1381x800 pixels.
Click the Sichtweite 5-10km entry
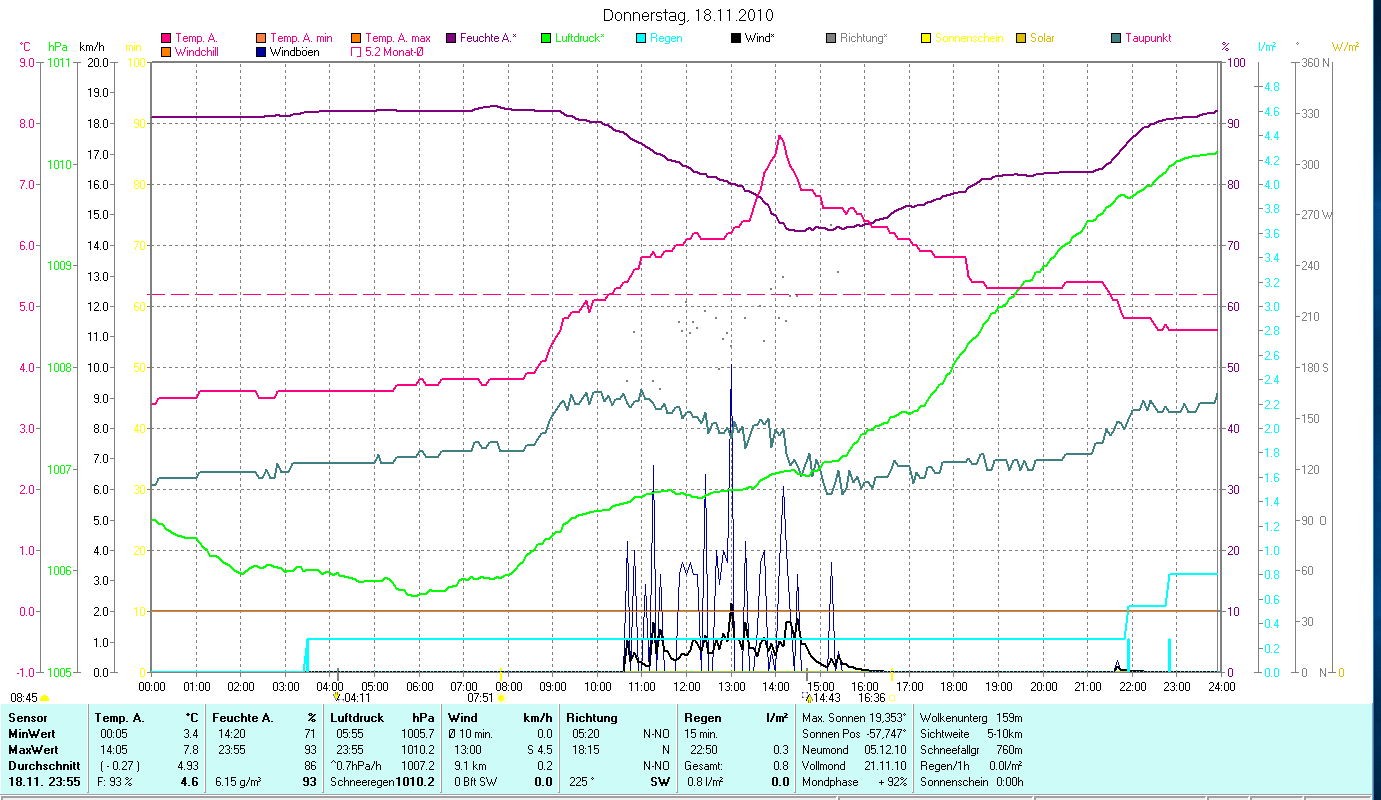pos(970,733)
